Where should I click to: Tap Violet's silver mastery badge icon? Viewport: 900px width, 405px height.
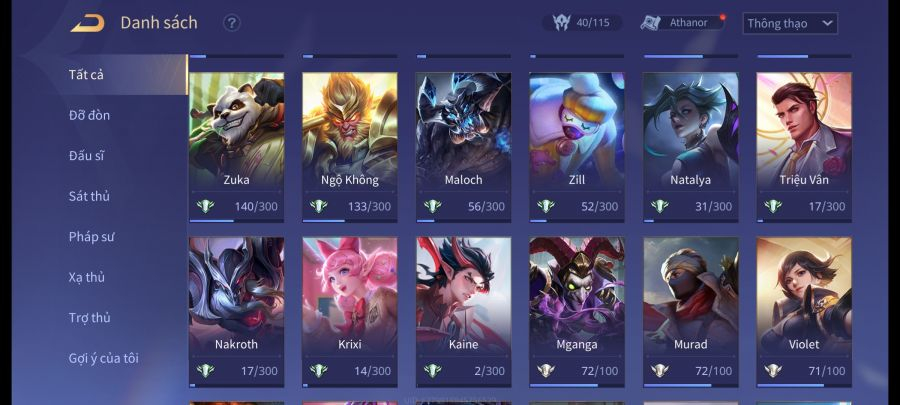point(773,371)
